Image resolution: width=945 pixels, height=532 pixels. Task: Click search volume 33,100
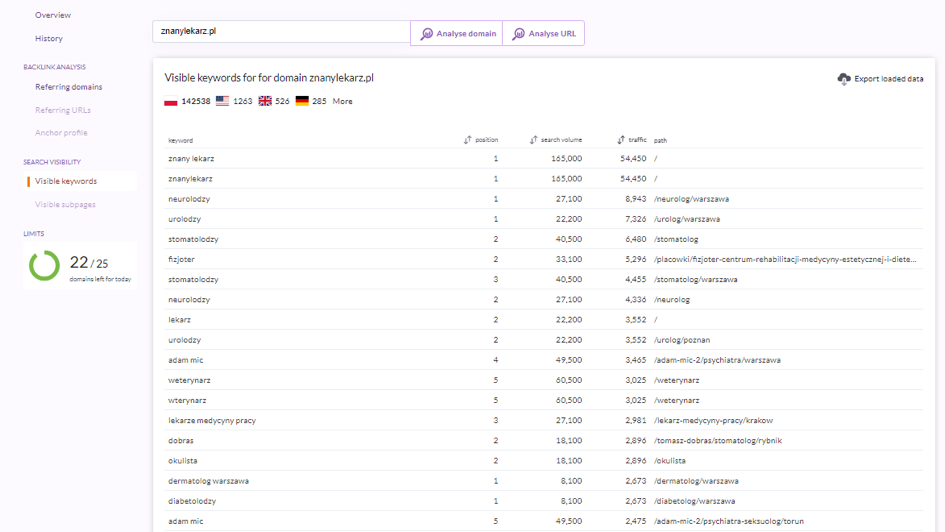pyautogui.click(x=568, y=260)
